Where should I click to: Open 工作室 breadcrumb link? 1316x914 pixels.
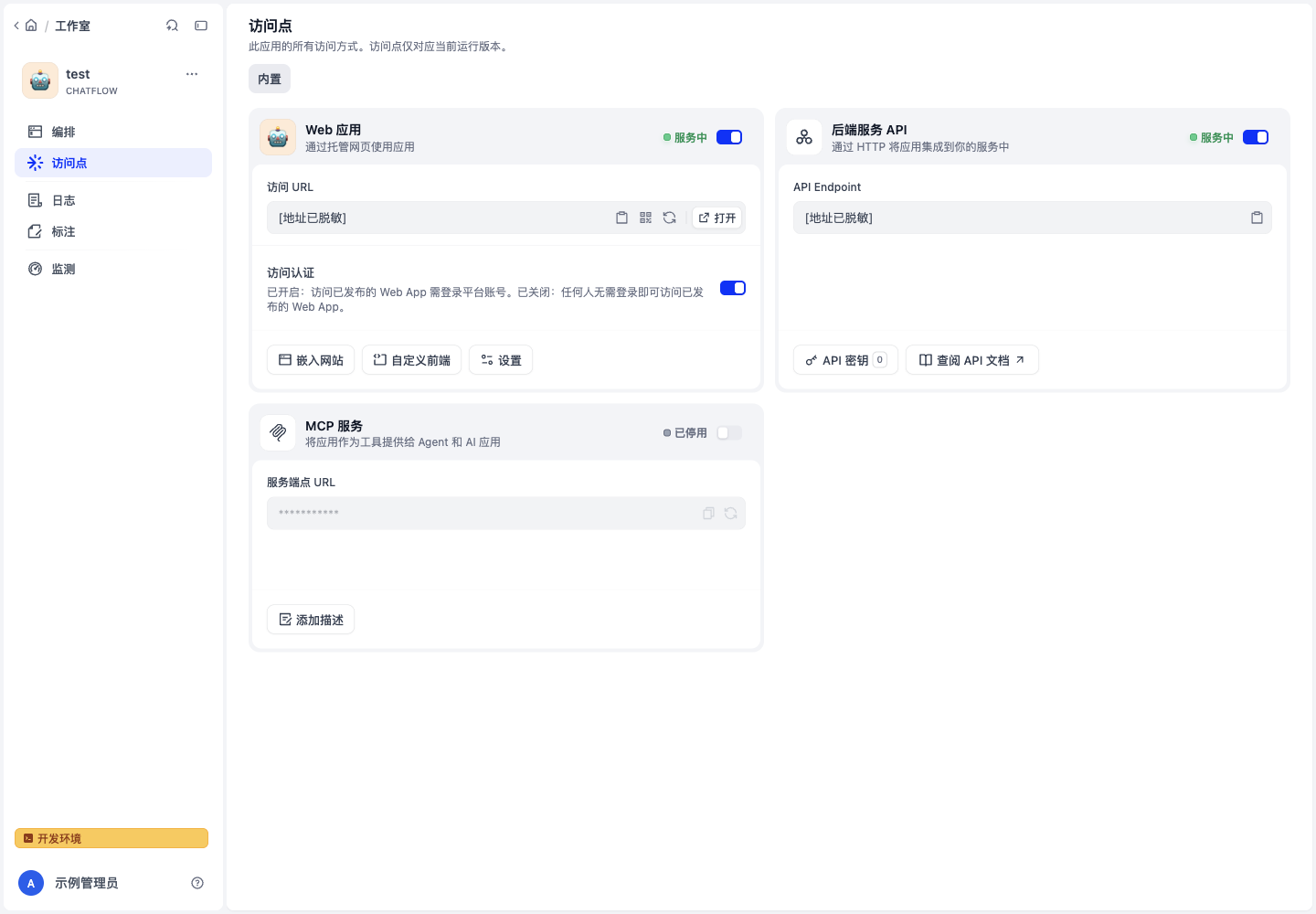click(72, 26)
